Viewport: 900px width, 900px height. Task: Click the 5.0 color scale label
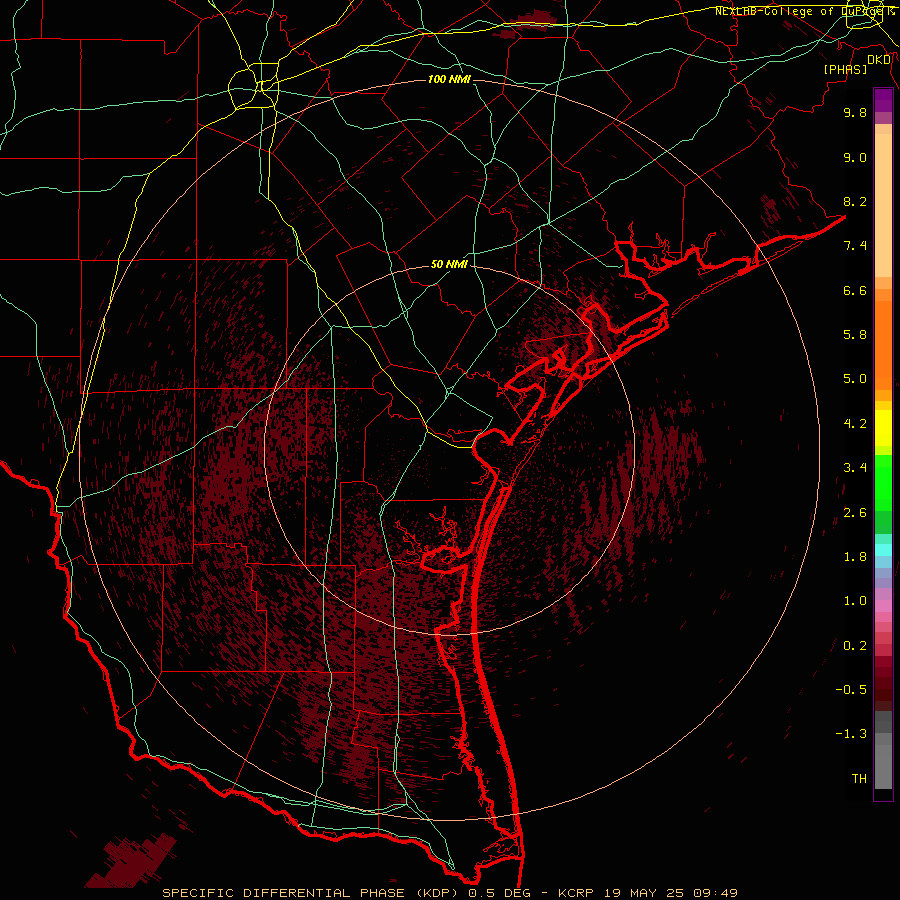click(855, 379)
